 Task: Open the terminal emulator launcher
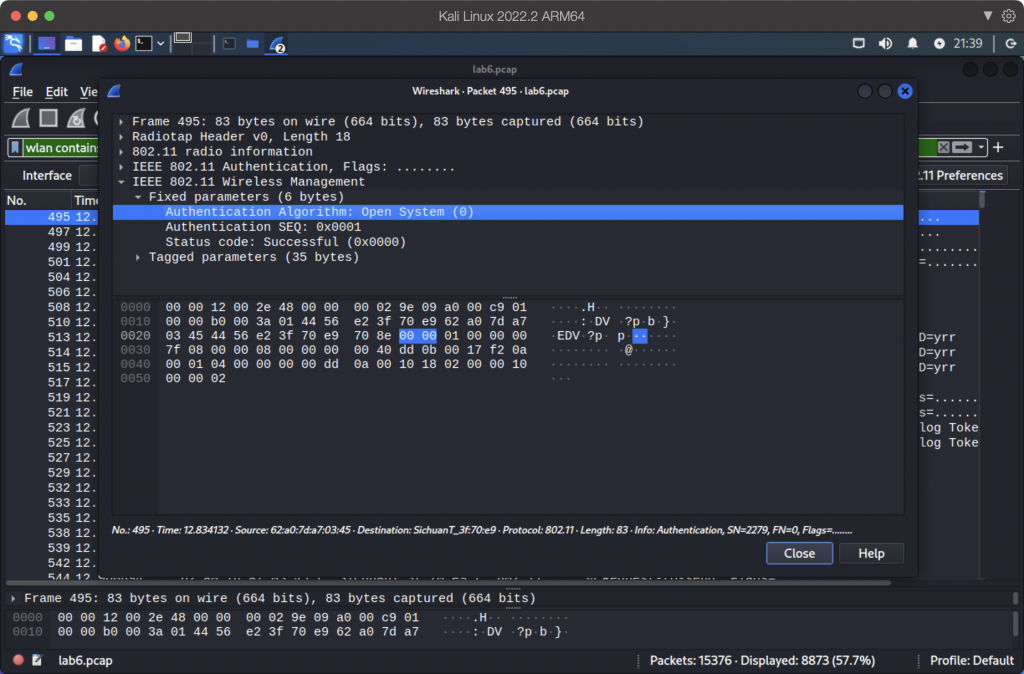pos(144,44)
